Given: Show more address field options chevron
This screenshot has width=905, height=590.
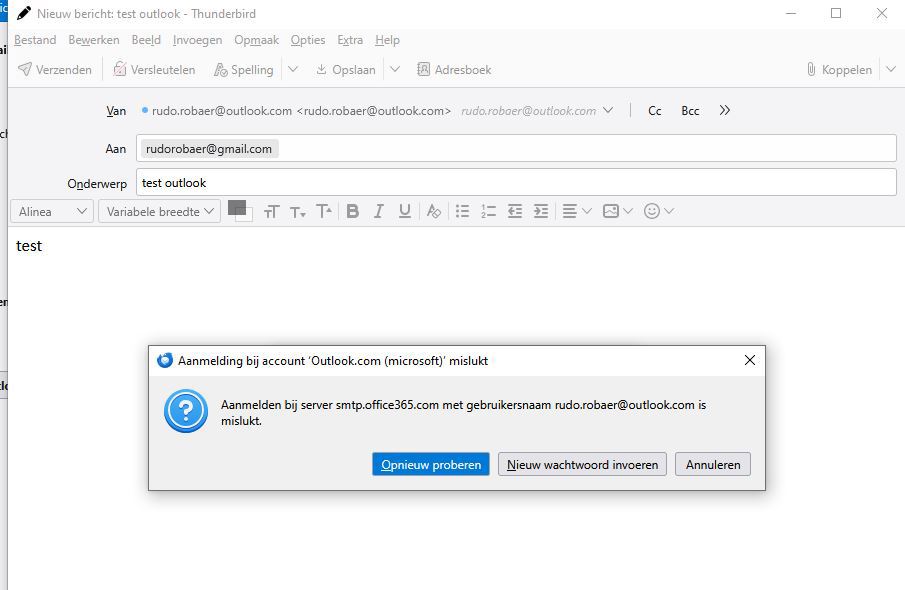Looking at the screenshot, I should pyautogui.click(x=725, y=110).
